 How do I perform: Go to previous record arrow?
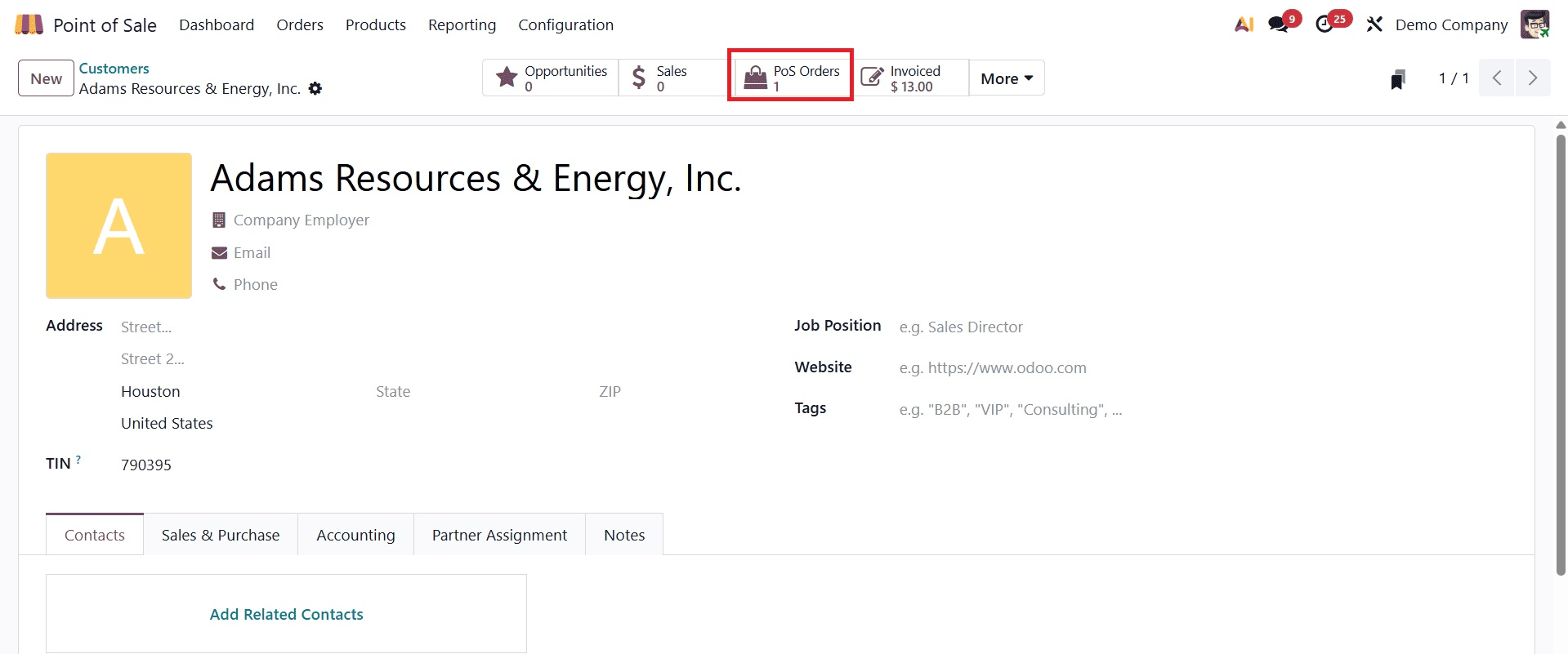pyautogui.click(x=1497, y=78)
